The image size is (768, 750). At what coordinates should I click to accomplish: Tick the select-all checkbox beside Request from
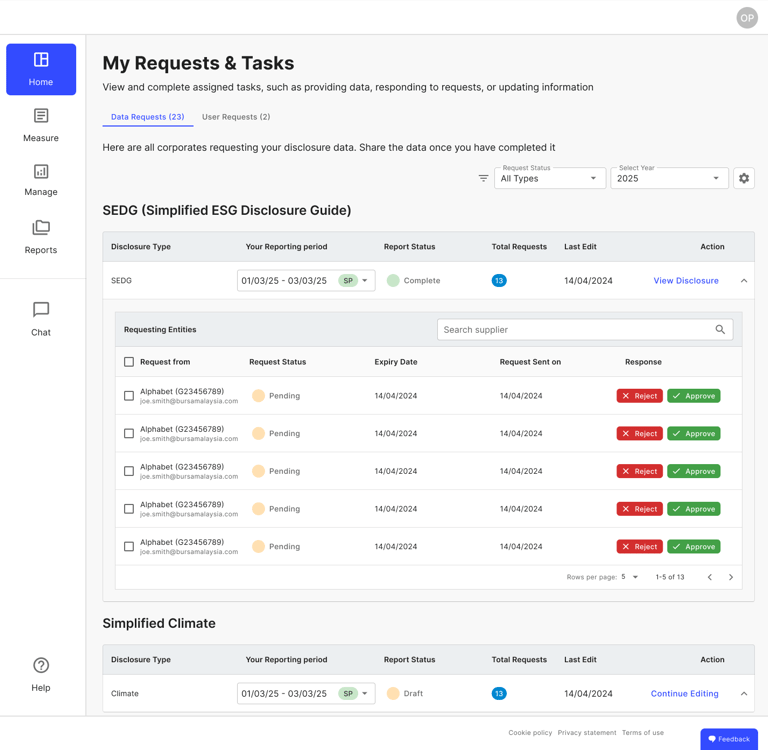[129, 362]
